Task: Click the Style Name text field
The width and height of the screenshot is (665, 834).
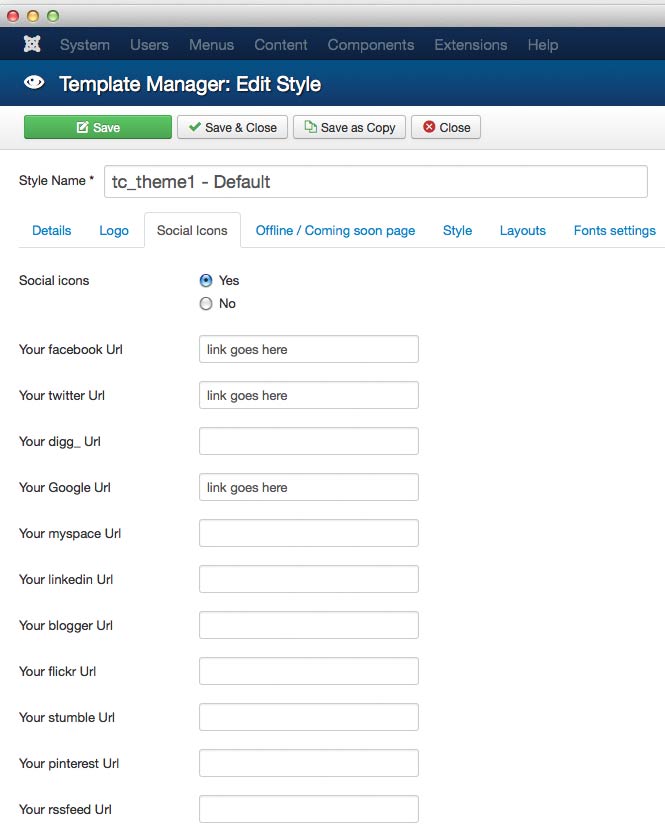Action: tap(375, 182)
